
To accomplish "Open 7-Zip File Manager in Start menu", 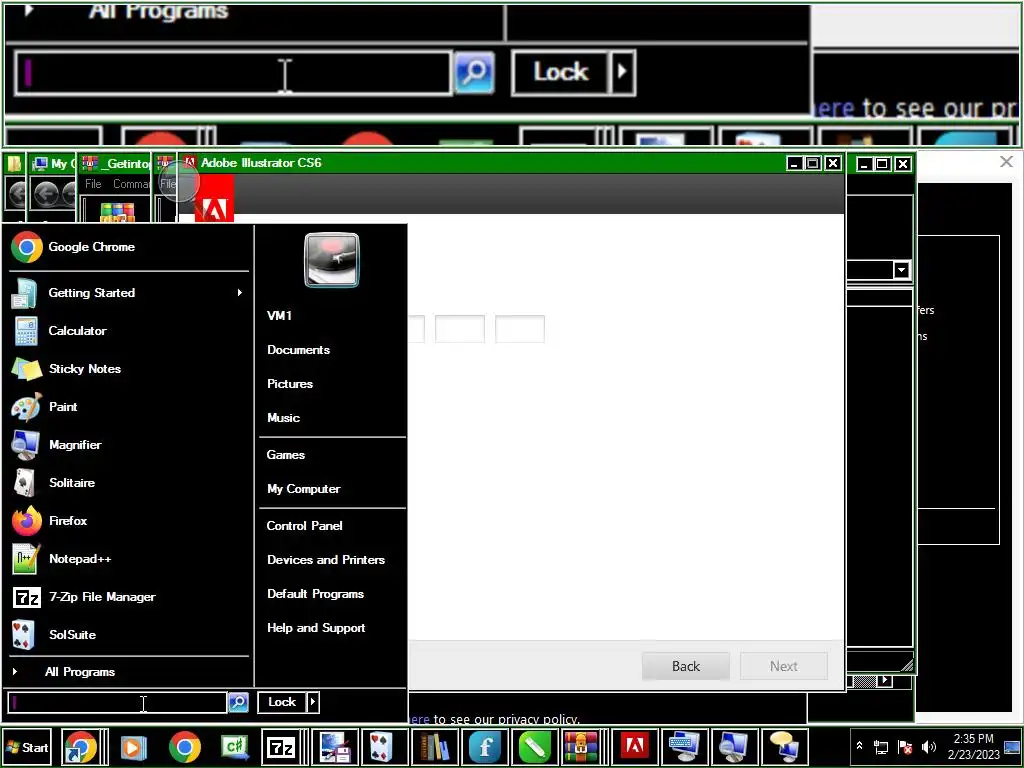I will coord(129,596).
